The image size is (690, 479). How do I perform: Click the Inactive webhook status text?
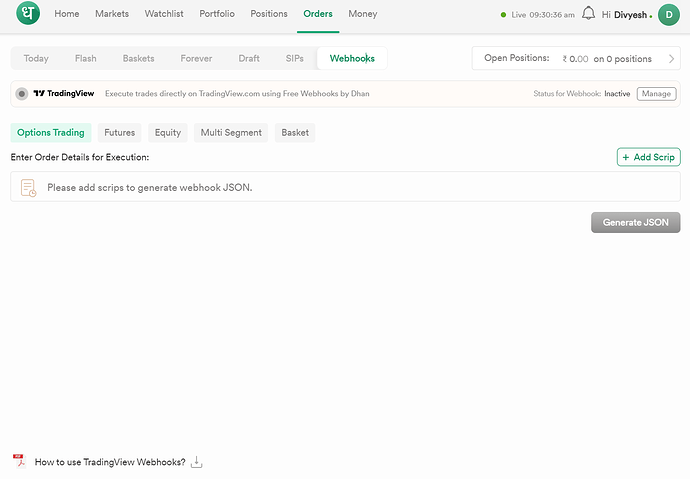617,94
